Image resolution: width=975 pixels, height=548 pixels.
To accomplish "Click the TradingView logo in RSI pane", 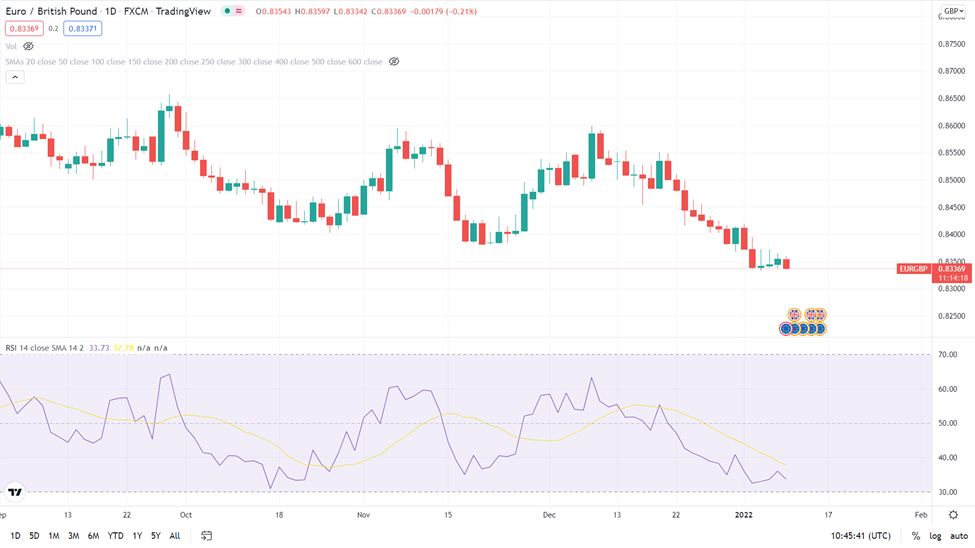I will pyautogui.click(x=15, y=492).
